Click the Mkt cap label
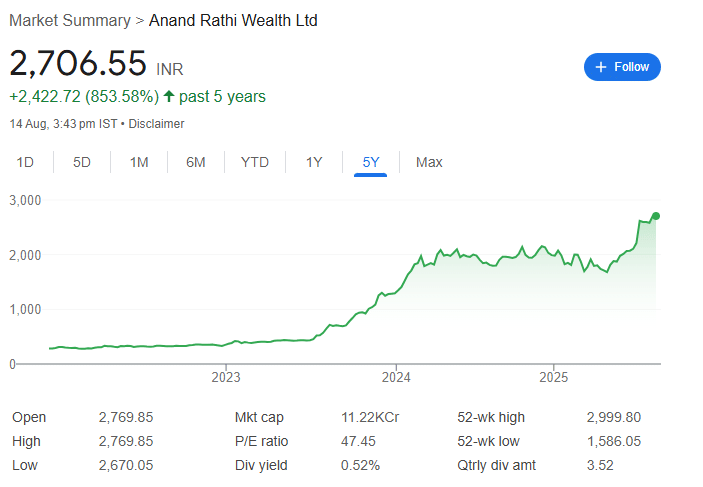703x487 pixels. click(x=259, y=417)
